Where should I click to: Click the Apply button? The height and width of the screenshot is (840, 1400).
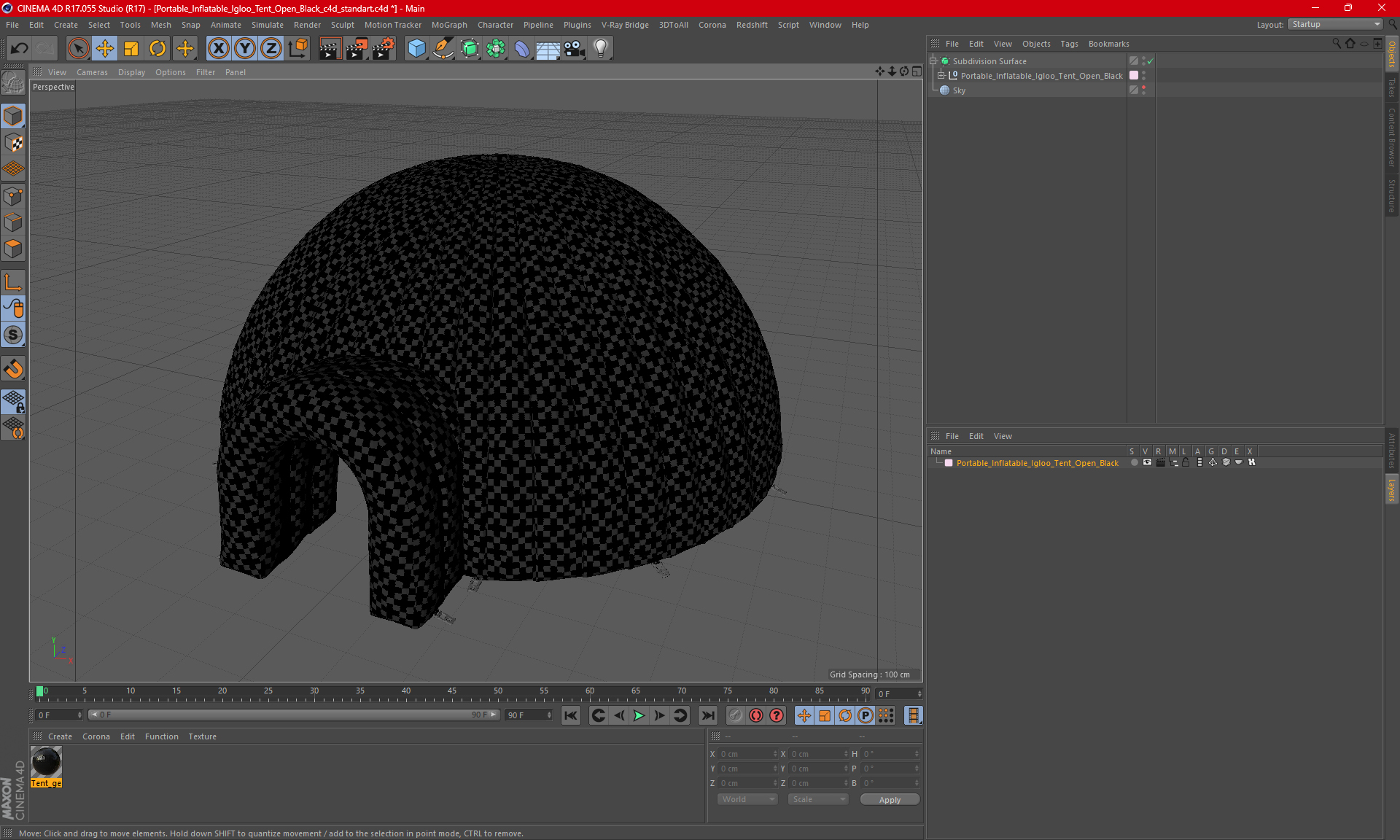890,800
